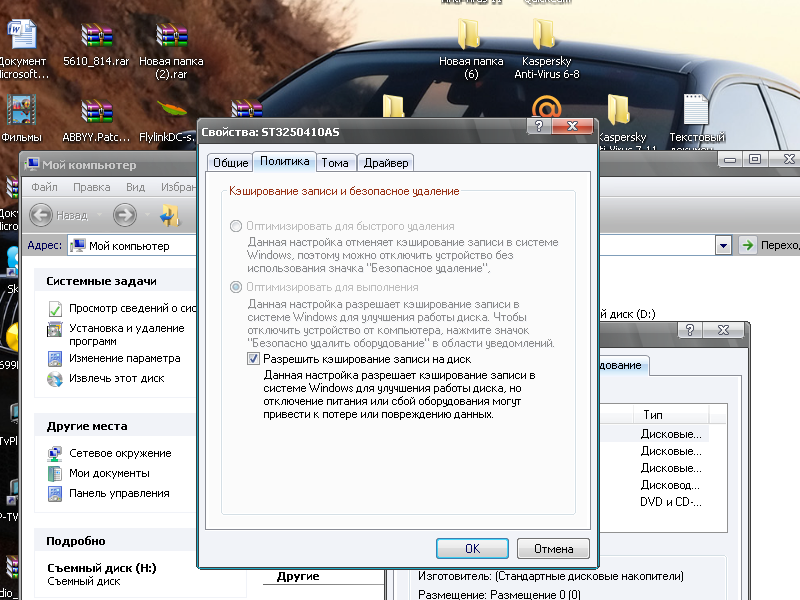
Task: Click the Текстовый документ desktop icon
Action: (696, 111)
